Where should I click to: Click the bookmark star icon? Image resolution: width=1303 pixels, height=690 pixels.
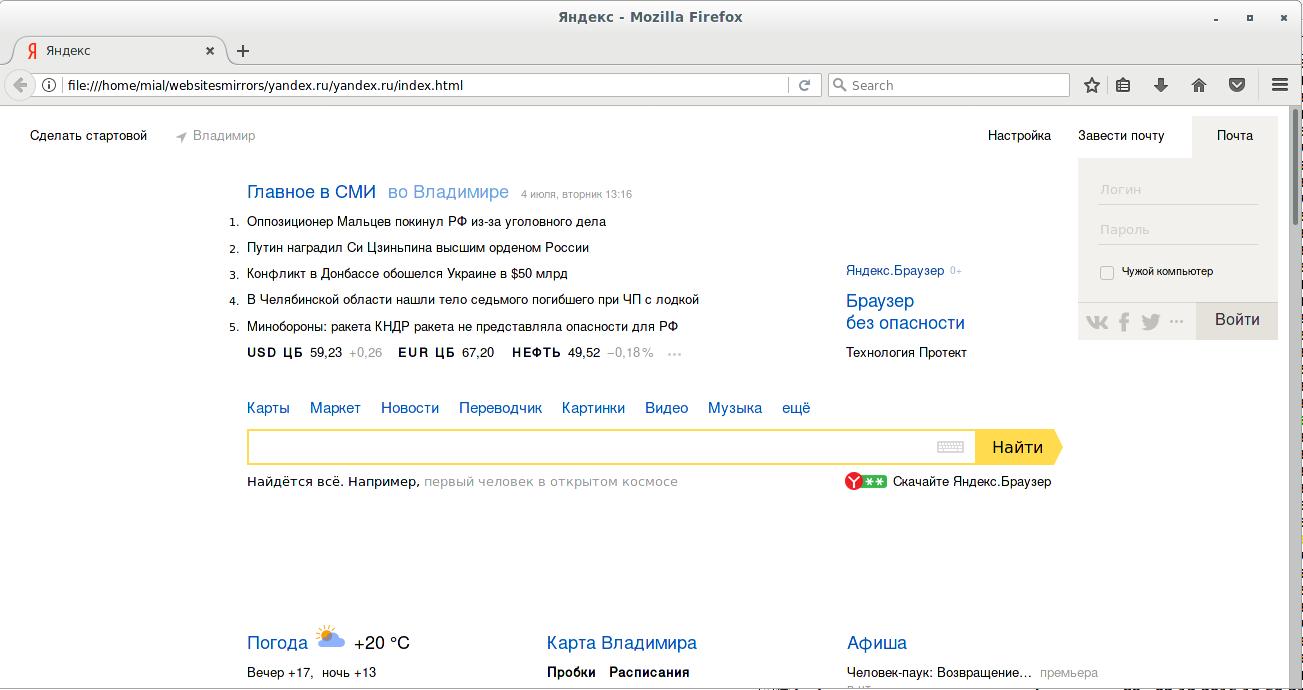coord(1092,85)
